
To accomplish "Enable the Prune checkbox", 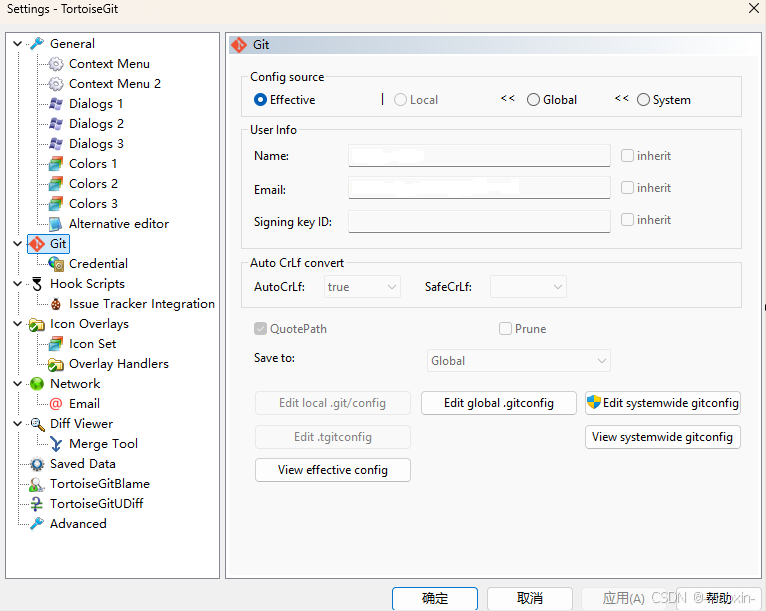I will [x=505, y=329].
